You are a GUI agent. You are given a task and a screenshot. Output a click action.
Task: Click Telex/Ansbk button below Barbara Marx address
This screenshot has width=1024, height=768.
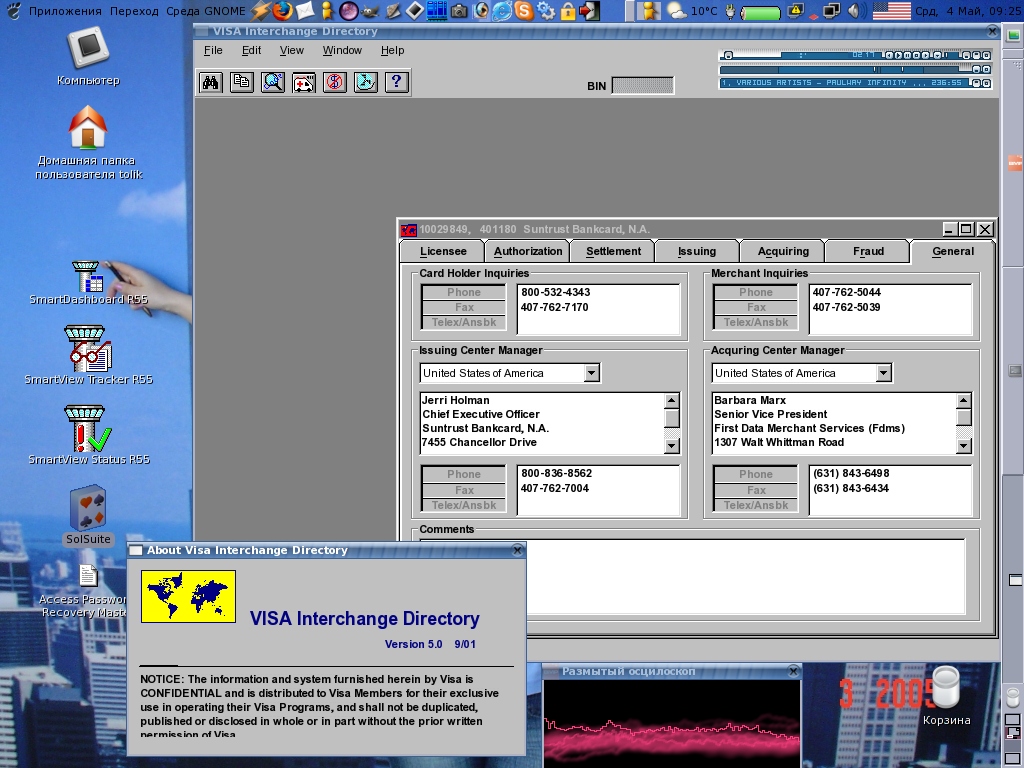[x=756, y=505]
